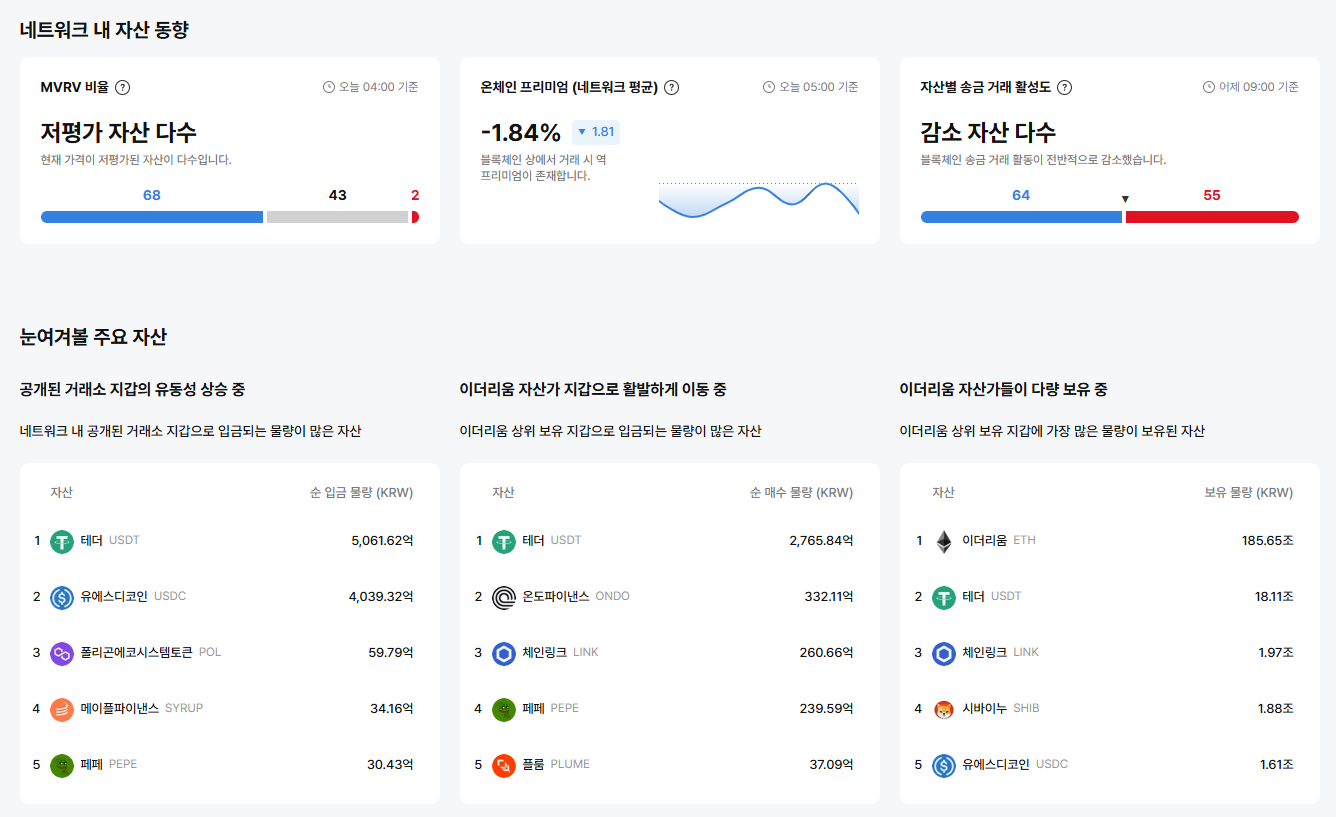Click the Shiba Inu coin icon
The width and height of the screenshot is (1336, 817).
(944, 708)
